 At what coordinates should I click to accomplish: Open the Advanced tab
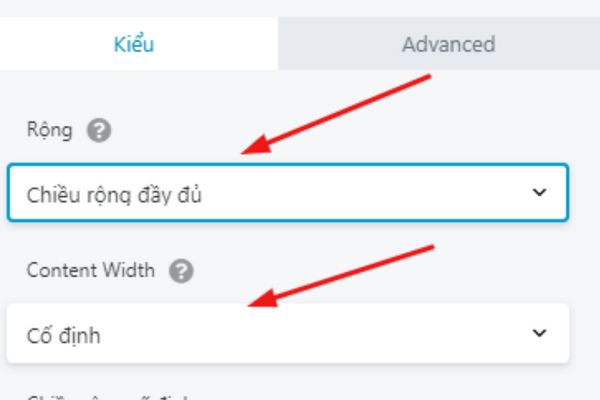click(x=448, y=44)
